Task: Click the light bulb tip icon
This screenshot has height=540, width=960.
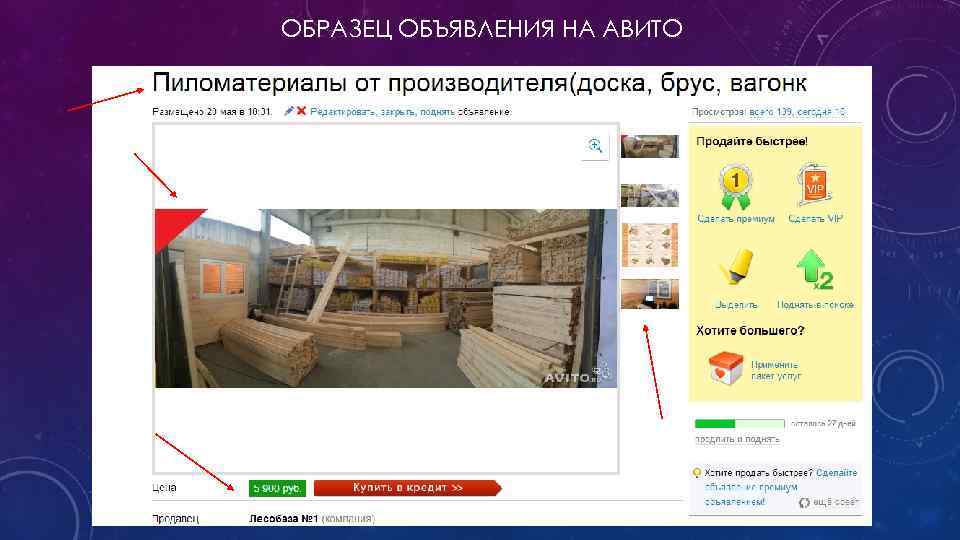Action: point(697,473)
